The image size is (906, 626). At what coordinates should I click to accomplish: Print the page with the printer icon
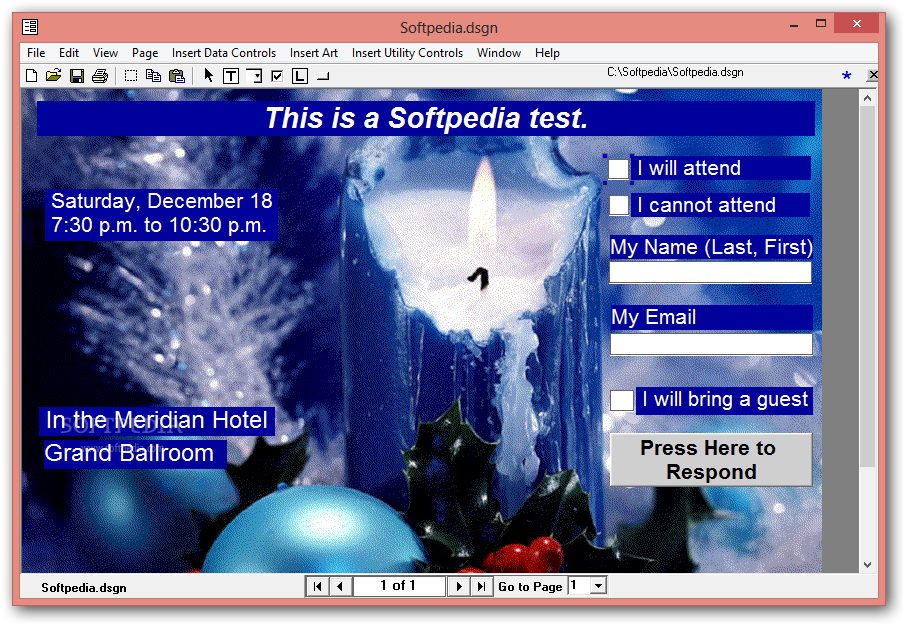(100, 76)
